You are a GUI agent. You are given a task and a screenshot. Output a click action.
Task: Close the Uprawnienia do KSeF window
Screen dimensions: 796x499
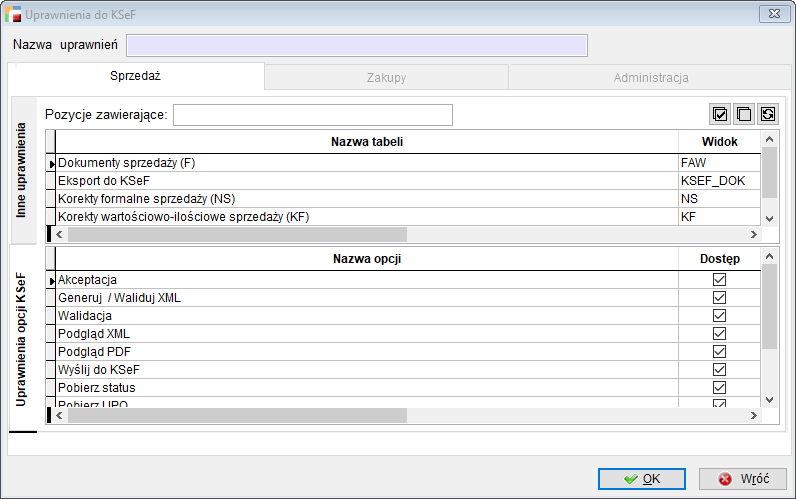[771, 14]
